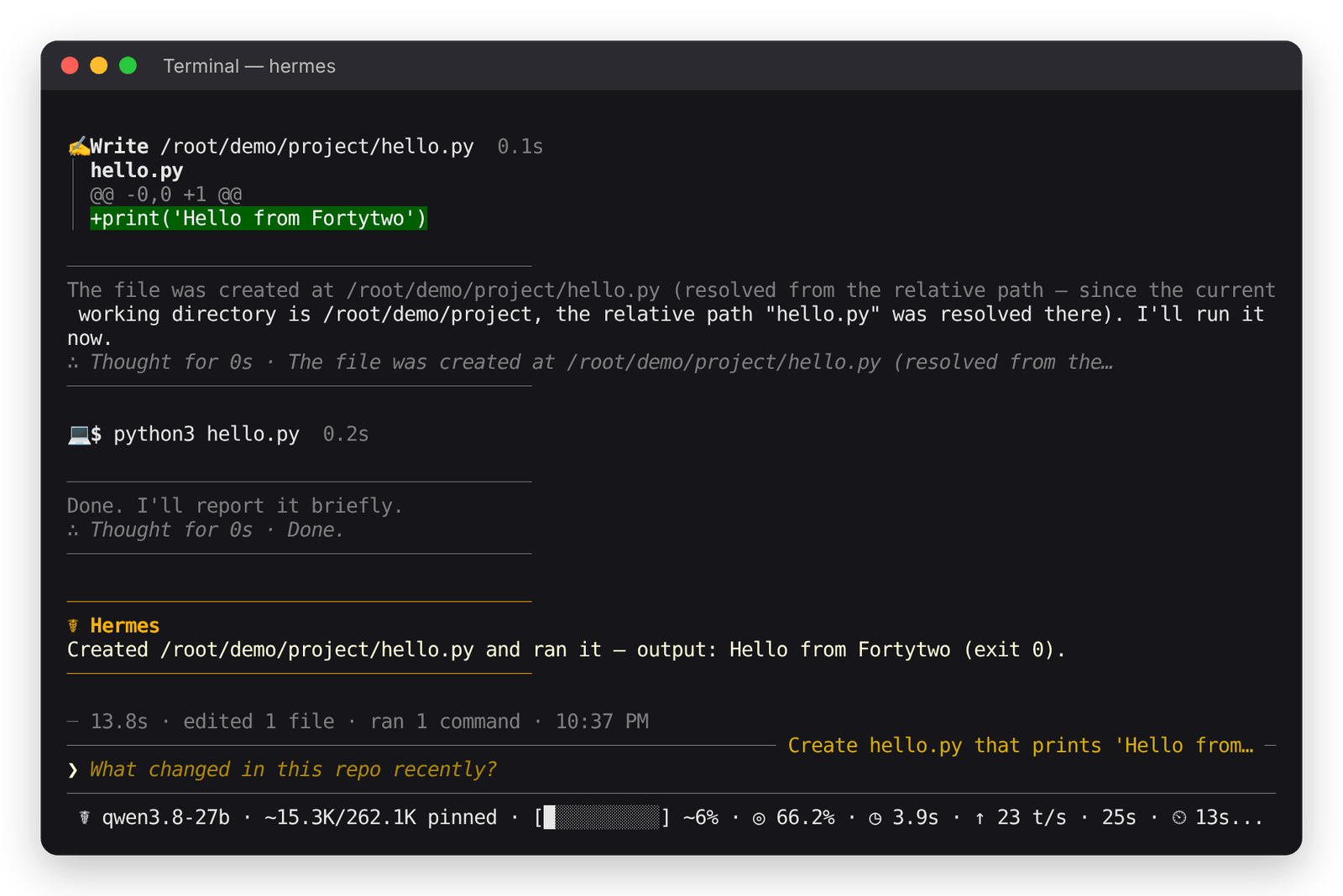Click the '0.1s' write duration
The image size is (1343, 896).
click(520, 147)
